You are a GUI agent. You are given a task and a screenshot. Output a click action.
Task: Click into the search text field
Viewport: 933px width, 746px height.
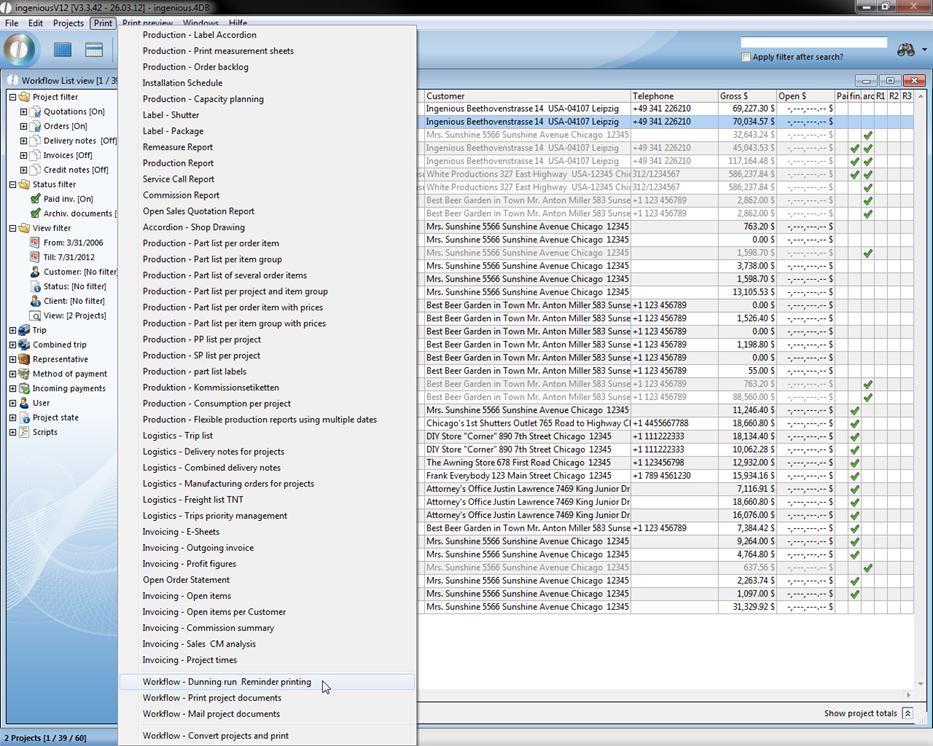click(x=813, y=43)
